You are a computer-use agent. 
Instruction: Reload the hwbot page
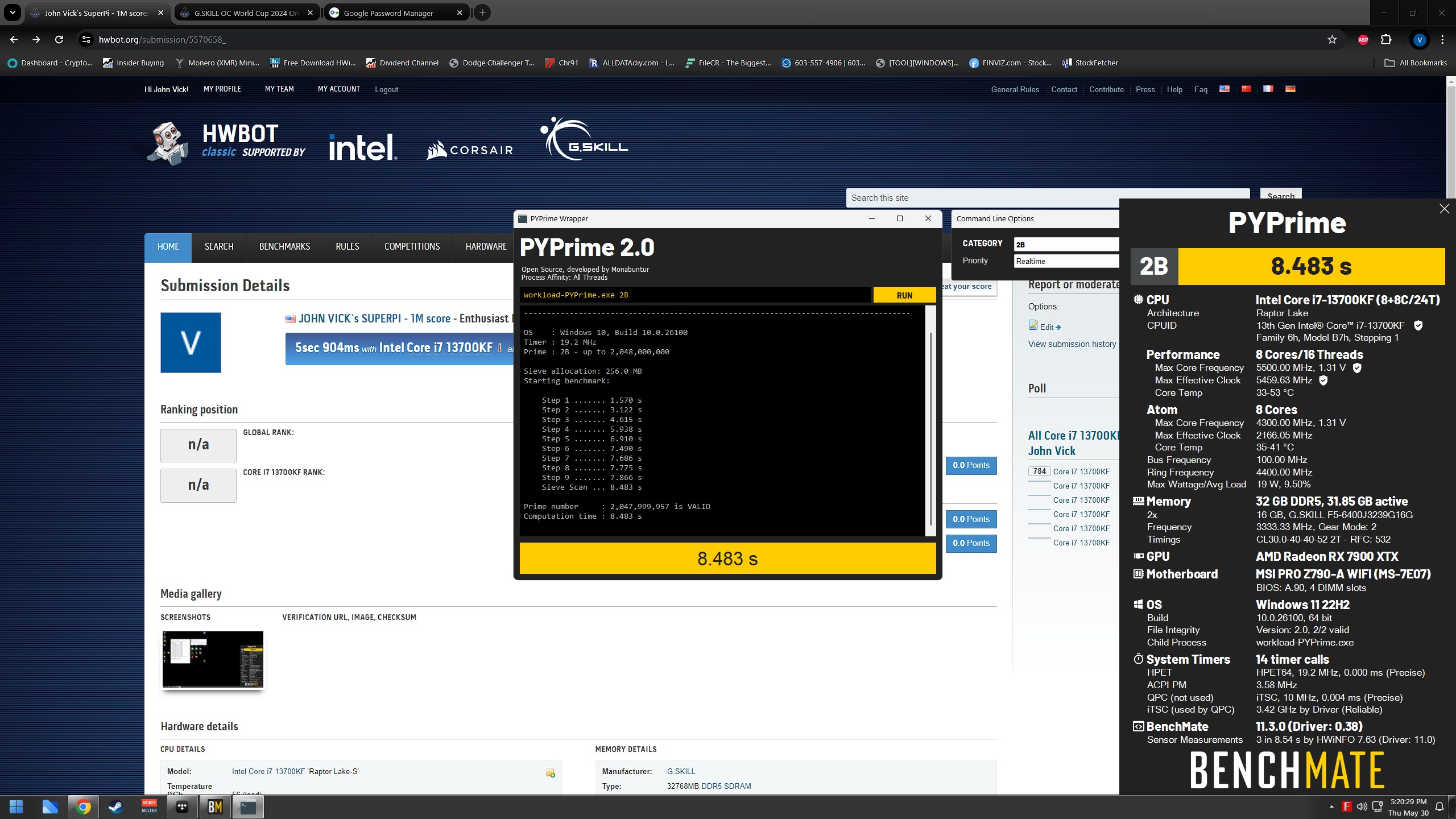click(59, 39)
